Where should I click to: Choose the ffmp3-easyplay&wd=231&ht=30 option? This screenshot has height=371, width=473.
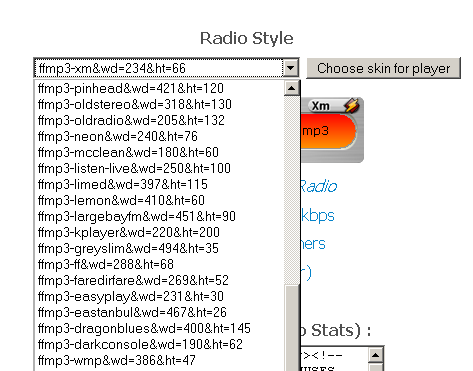pos(159,296)
